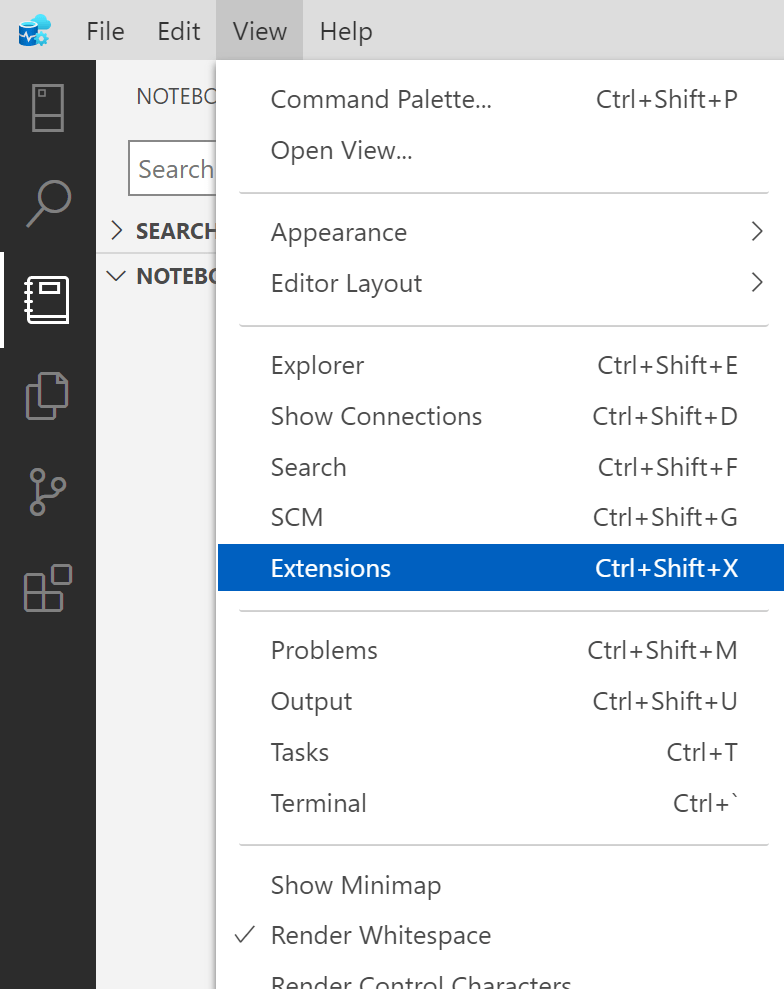Open the File menu
The image size is (784, 989).
105,31
